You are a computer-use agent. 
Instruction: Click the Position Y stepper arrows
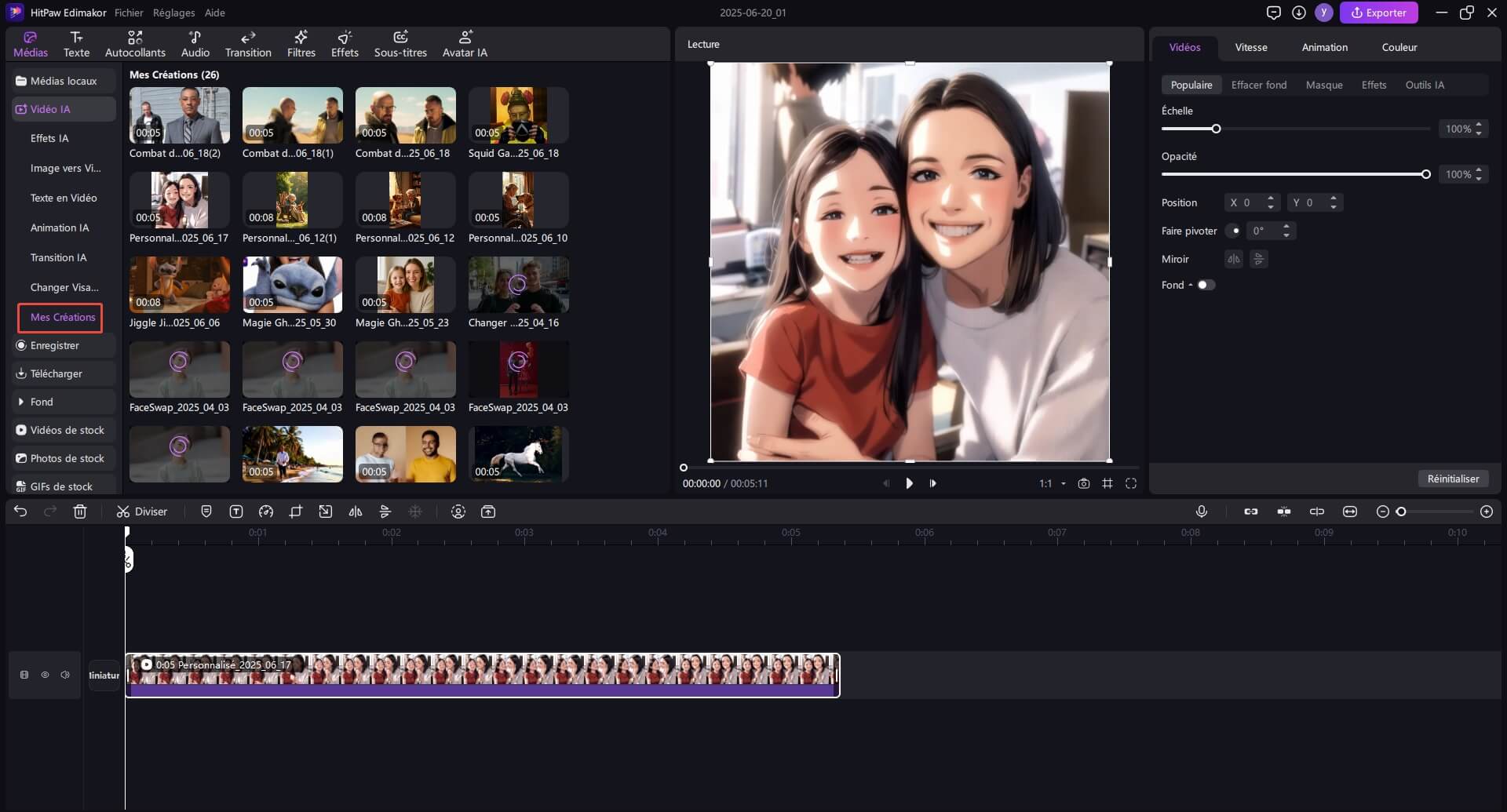pyautogui.click(x=1334, y=202)
